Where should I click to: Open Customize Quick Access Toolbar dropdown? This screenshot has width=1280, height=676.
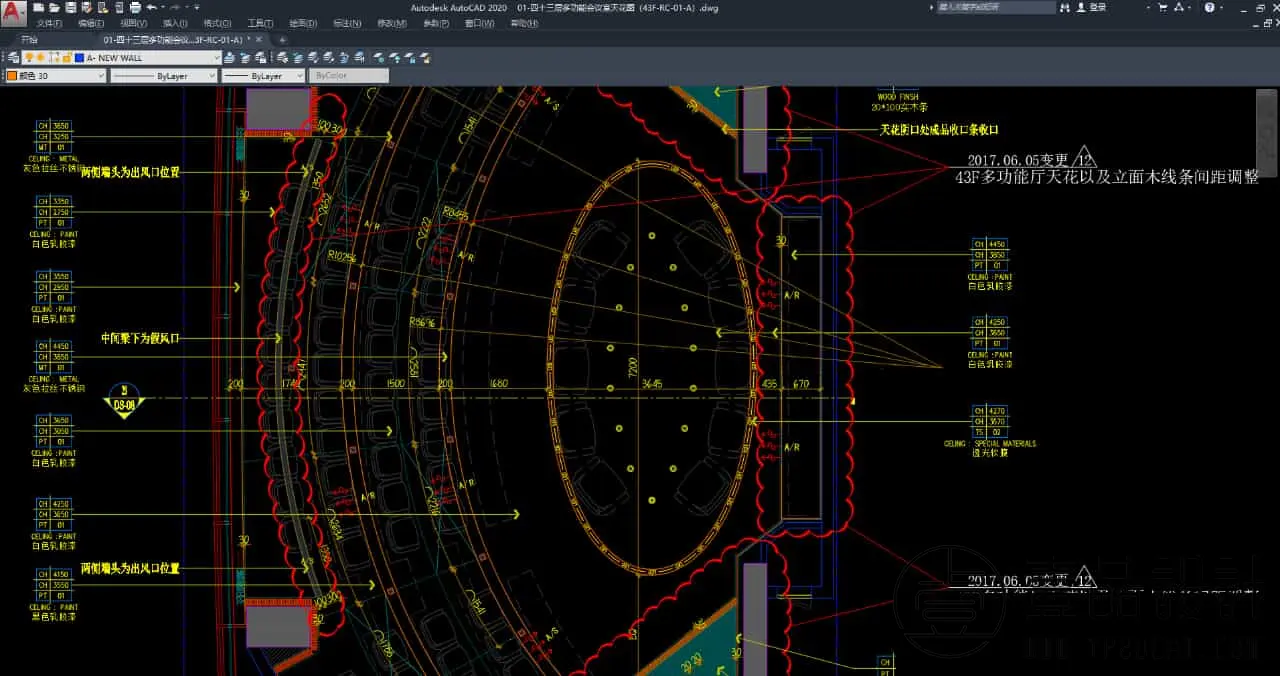coord(197,7)
